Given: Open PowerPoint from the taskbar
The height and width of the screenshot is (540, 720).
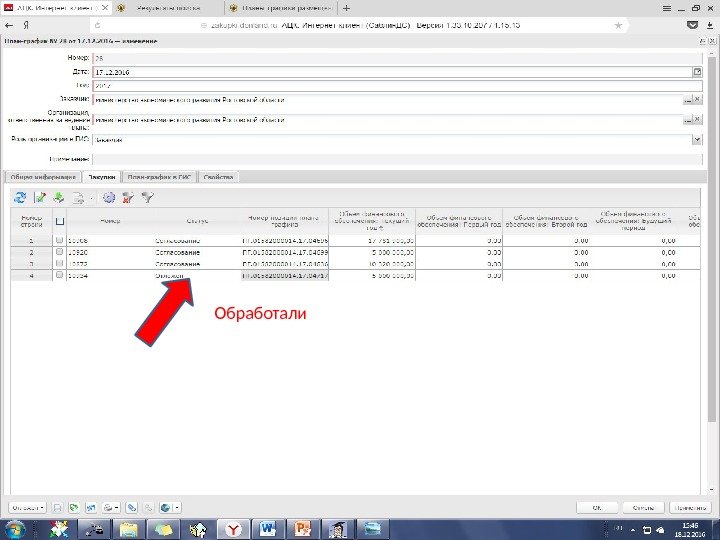Looking at the screenshot, I should [303, 529].
